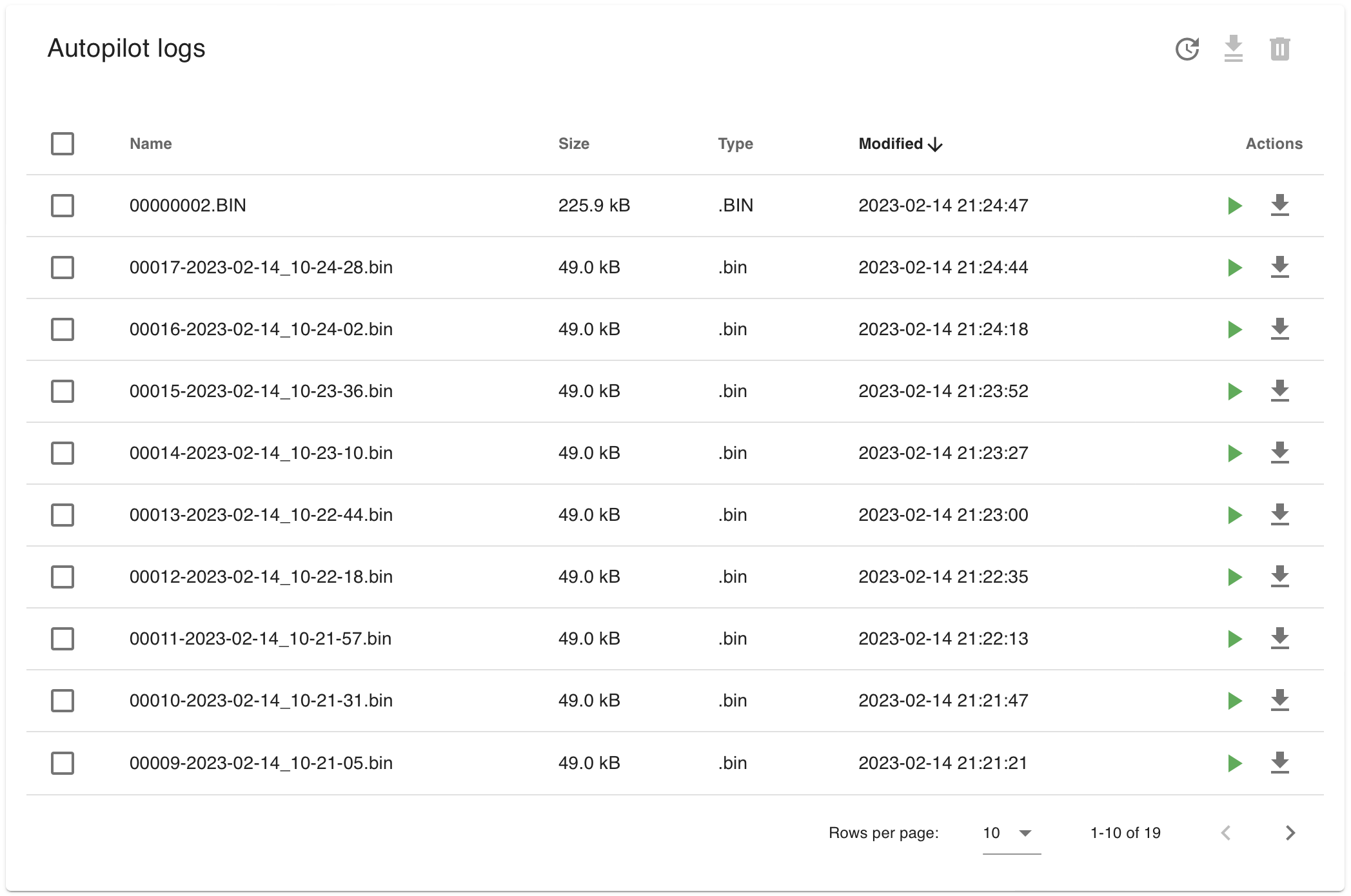Go to next page of logs
The height and width of the screenshot is (896, 1351).
[1290, 833]
